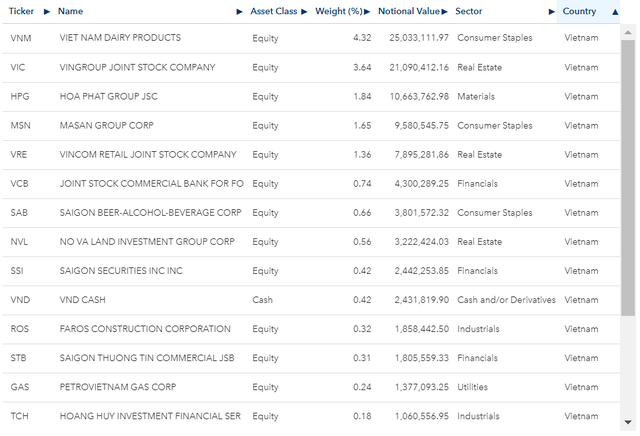This screenshot has width=640, height=436.
Task: Click notional value 2,431,819.90
Action: pos(421,300)
